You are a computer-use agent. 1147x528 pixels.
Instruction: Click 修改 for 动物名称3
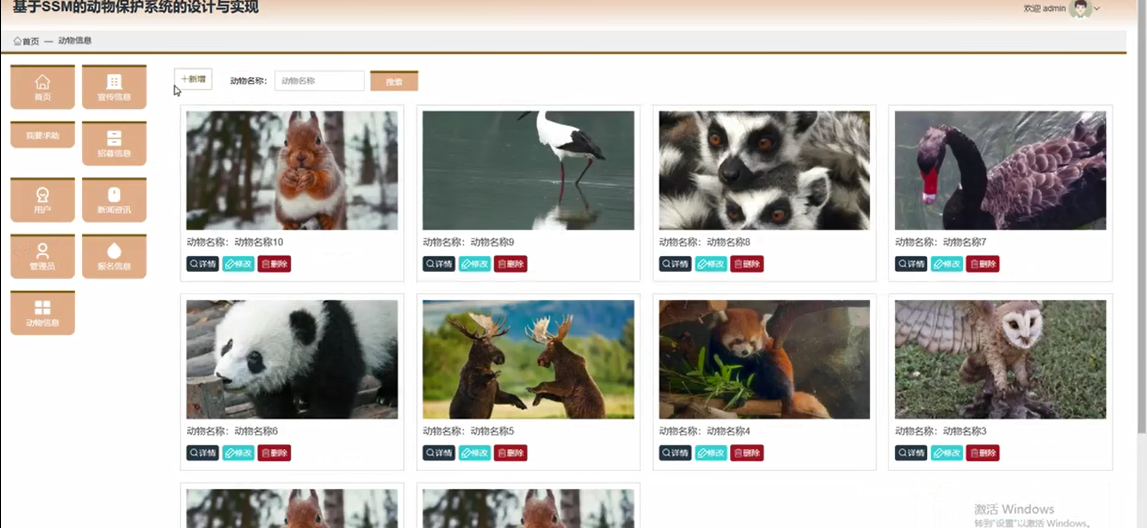click(x=947, y=453)
